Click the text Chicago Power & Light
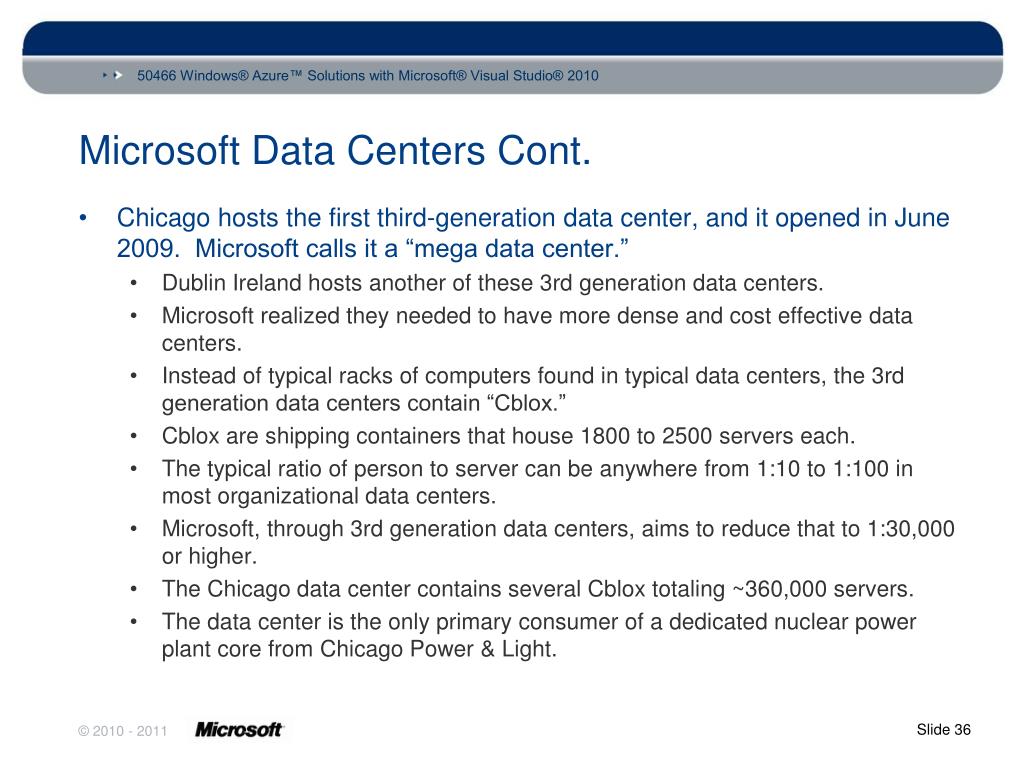Screen dimensions: 1024x768 point(438,649)
